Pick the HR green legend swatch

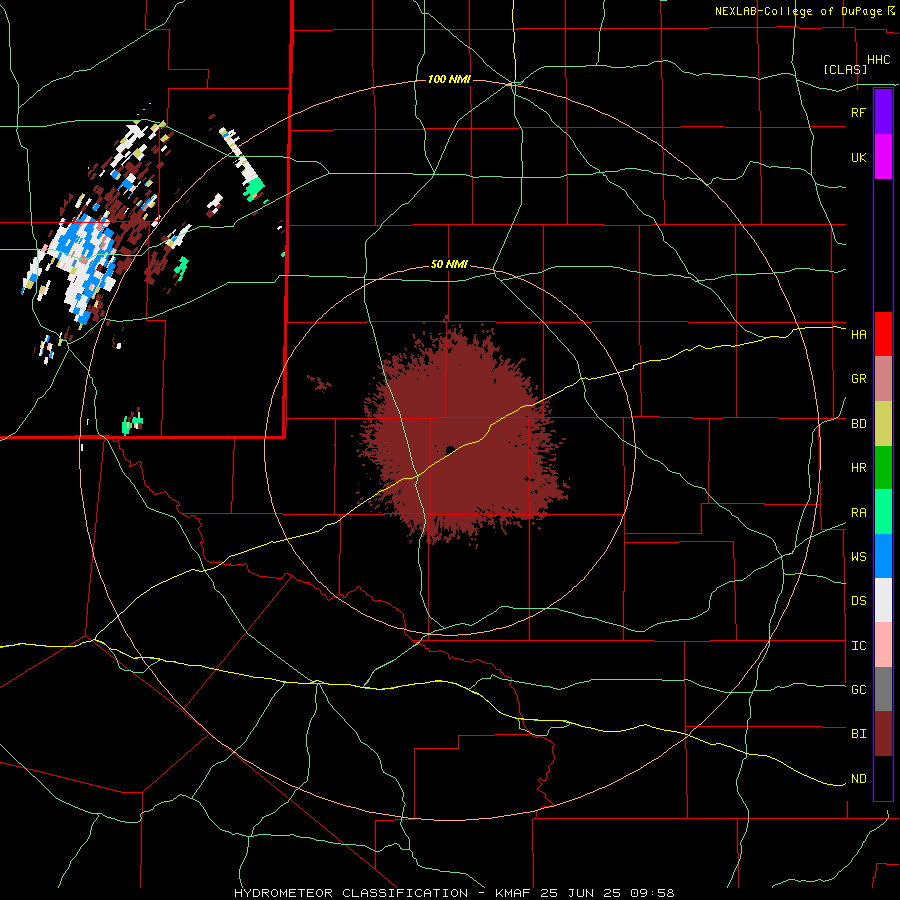[883, 467]
